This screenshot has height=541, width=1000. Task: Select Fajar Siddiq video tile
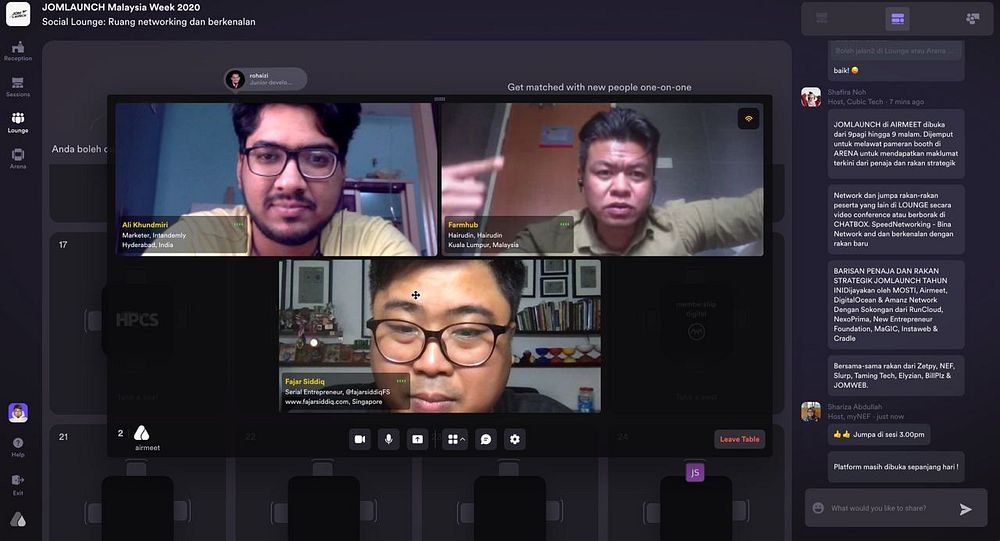tap(439, 336)
